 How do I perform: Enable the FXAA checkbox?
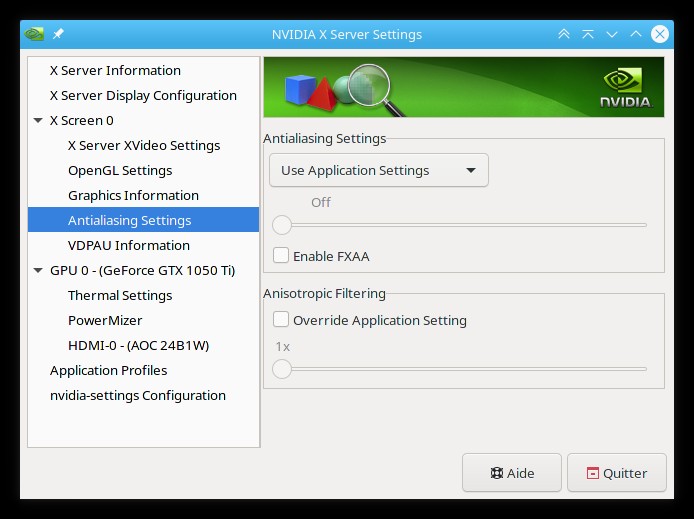(281, 256)
